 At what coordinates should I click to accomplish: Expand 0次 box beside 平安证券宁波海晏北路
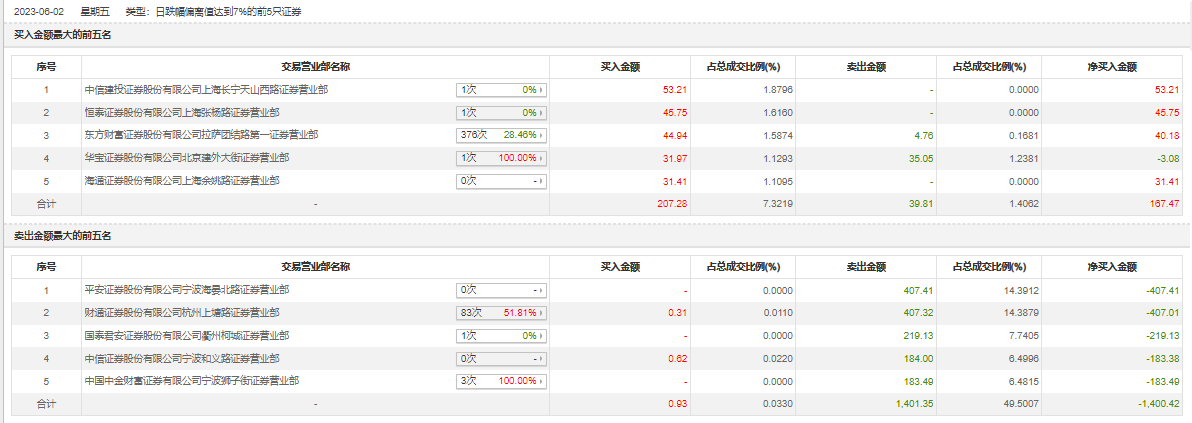point(502,290)
